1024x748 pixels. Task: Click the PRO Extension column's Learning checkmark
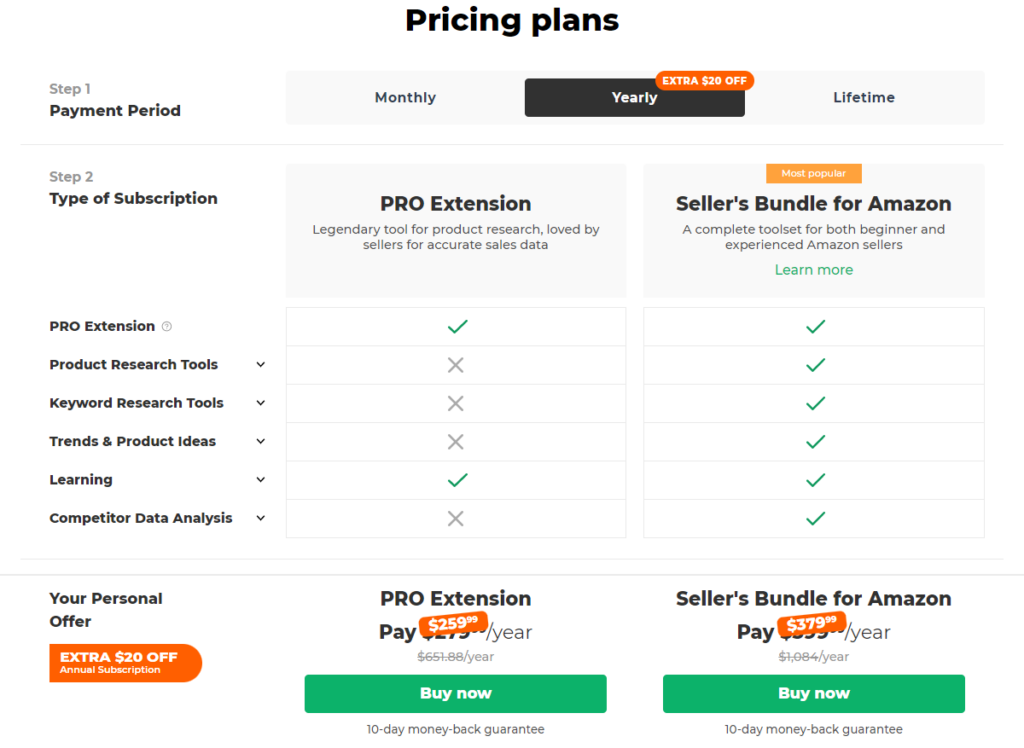pyautogui.click(x=457, y=480)
